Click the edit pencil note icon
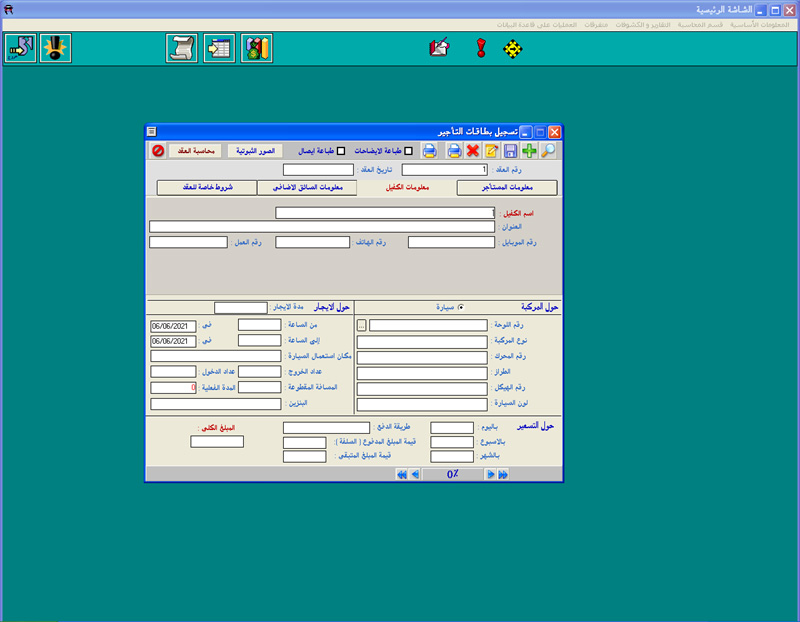This screenshot has height=622, width=800. [491, 151]
